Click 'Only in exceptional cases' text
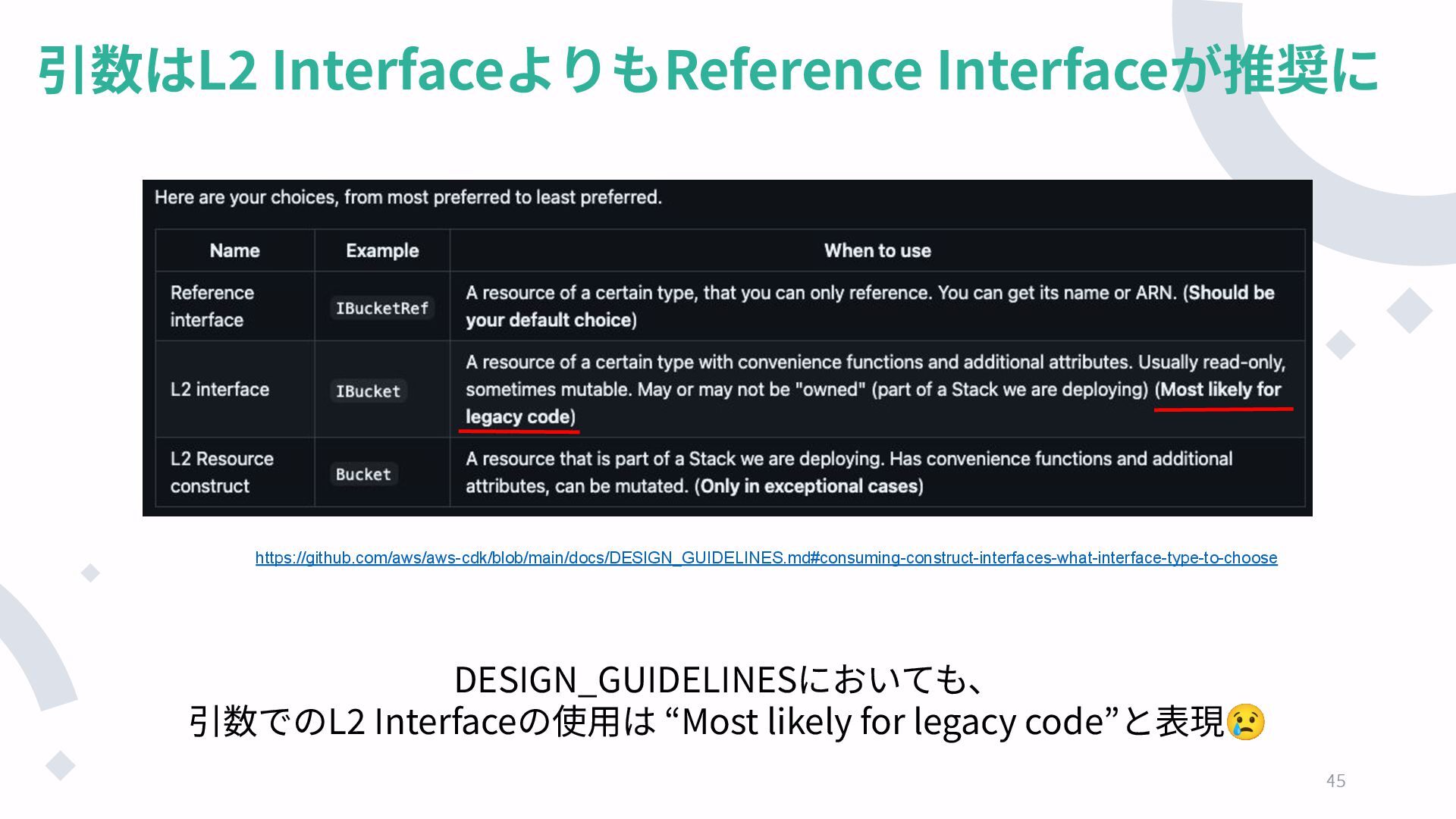 point(809,486)
